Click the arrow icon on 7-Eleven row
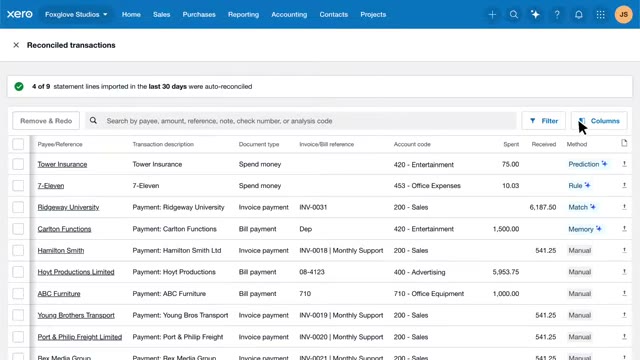Viewport: 640px width, 360px height. tap(624, 185)
